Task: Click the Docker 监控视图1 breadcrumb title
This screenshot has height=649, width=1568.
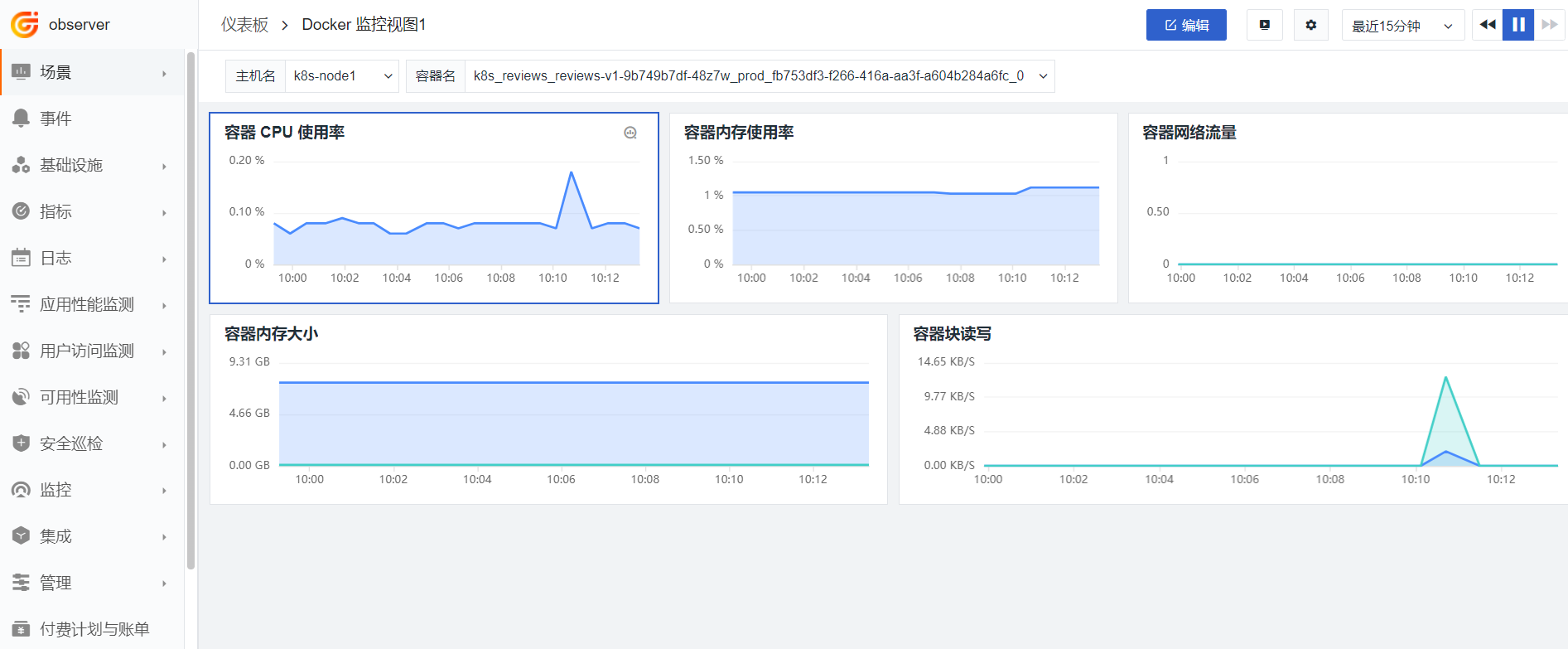Action: click(x=364, y=25)
